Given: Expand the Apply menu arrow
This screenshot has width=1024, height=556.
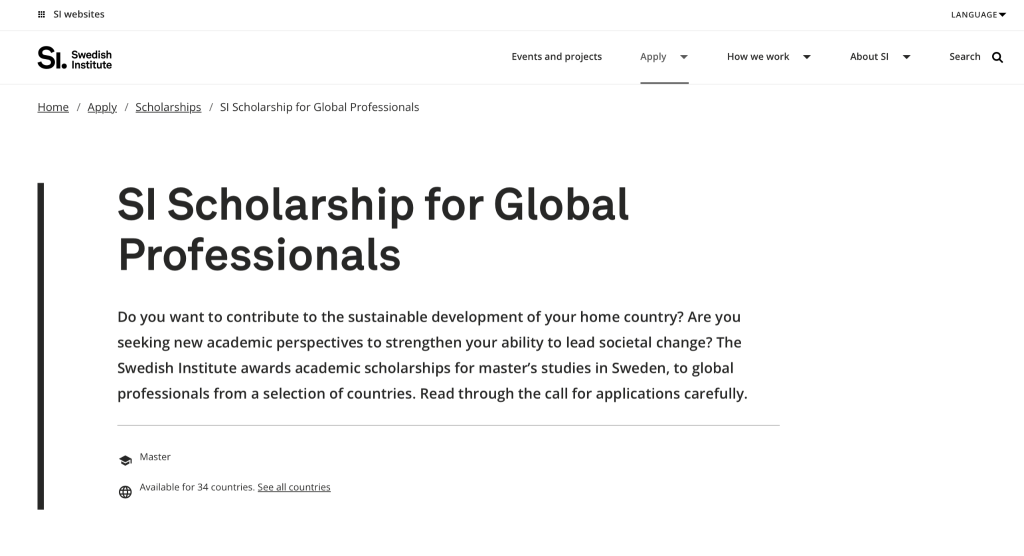Looking at the screenshot, I should [x=684, y=57].
